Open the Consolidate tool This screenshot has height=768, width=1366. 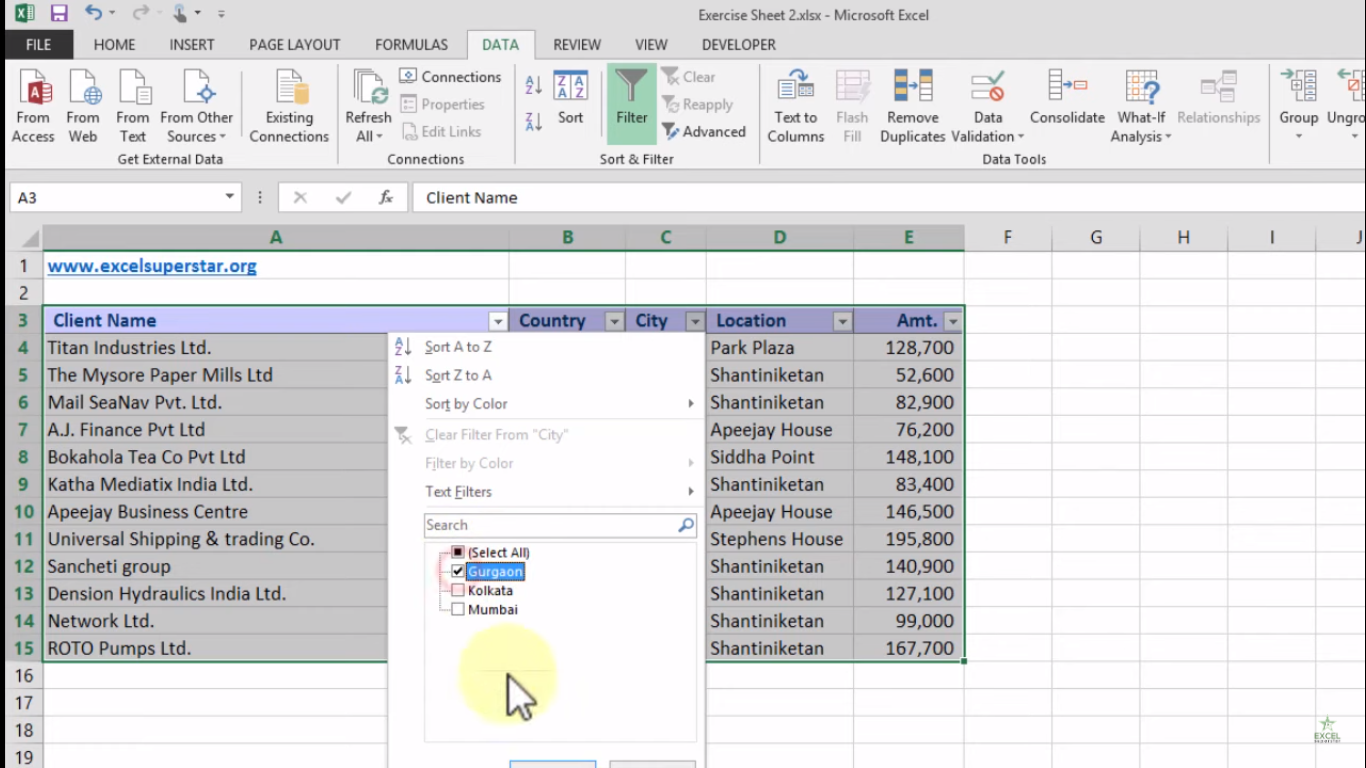1067,98
